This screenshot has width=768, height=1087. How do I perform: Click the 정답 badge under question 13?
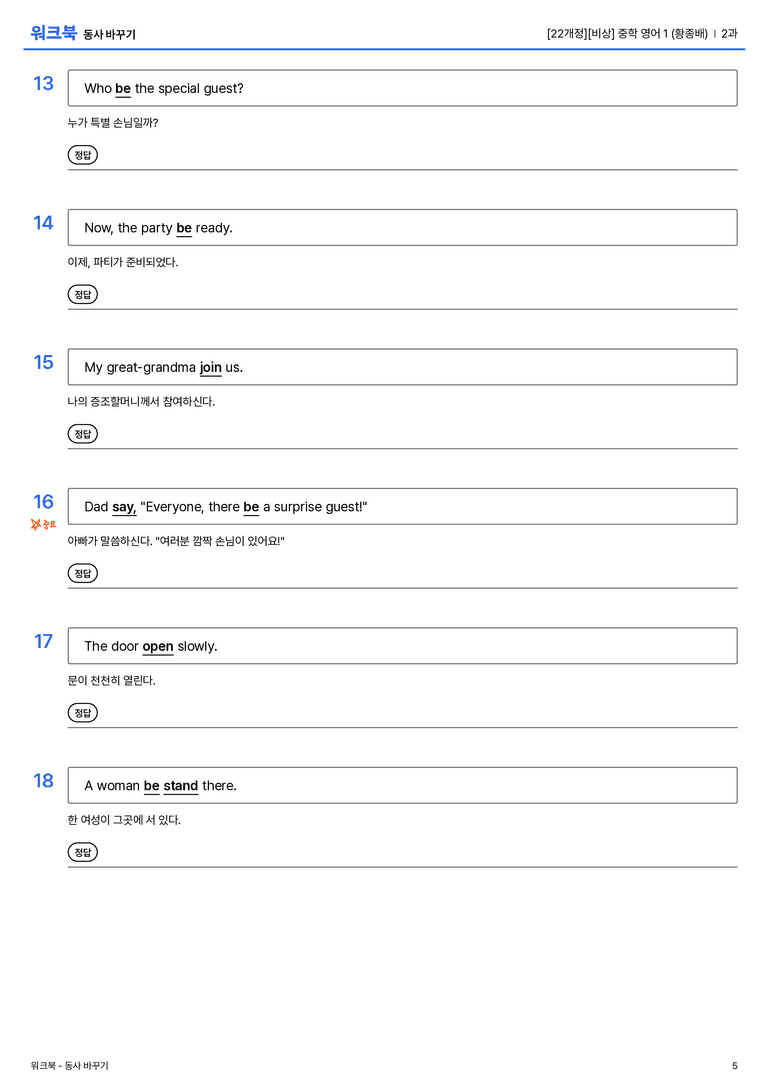pos(82,155)
